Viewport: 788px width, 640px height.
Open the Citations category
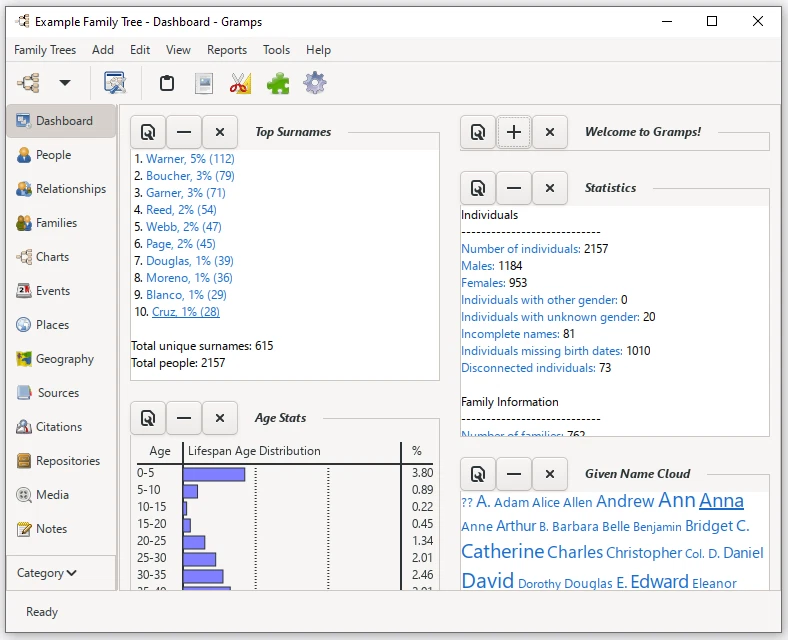click(x=61, y=427)
